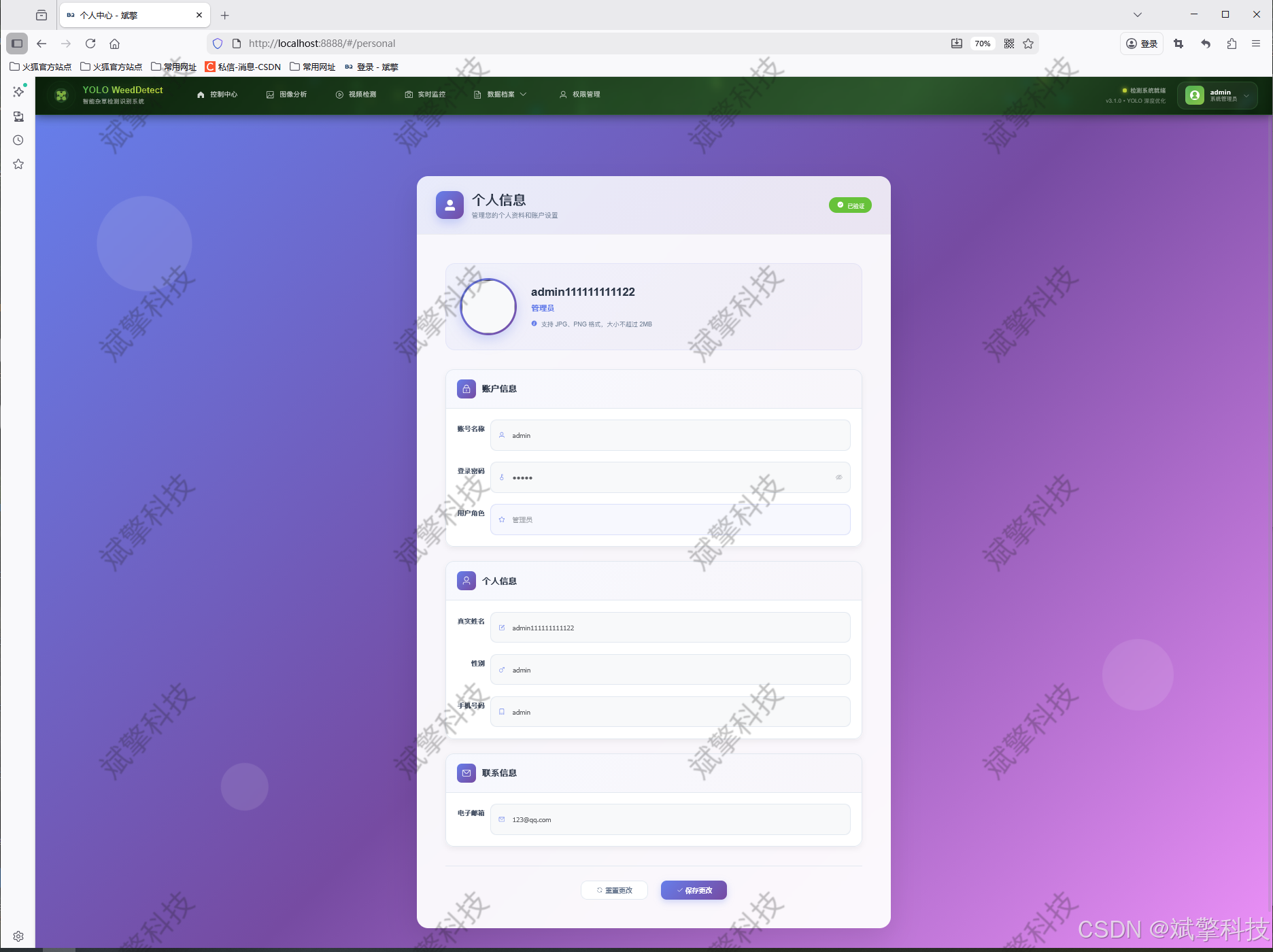Click the purple 个人信息 header icon
Screen dimensions: 1273x952
click(x=449, y=205)
